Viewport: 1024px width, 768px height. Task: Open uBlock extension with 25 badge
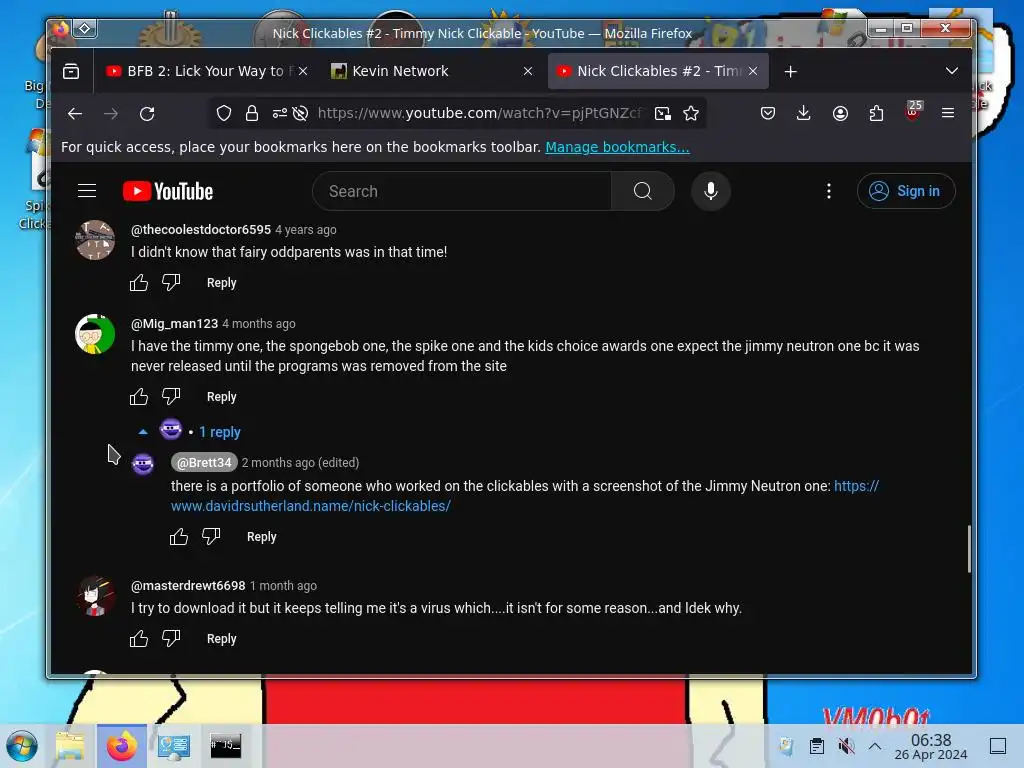(913, 111)
